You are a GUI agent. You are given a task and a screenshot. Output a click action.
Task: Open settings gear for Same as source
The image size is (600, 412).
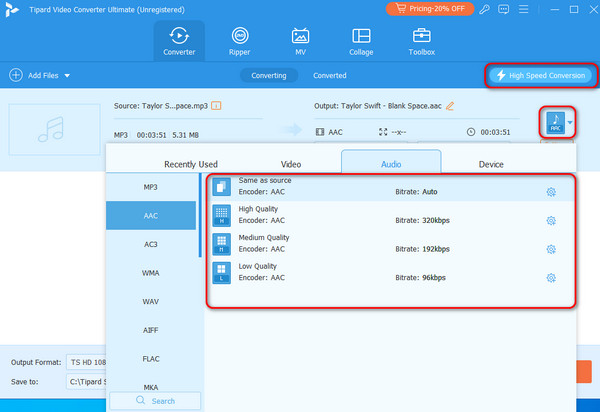click(x=551, y=192)
